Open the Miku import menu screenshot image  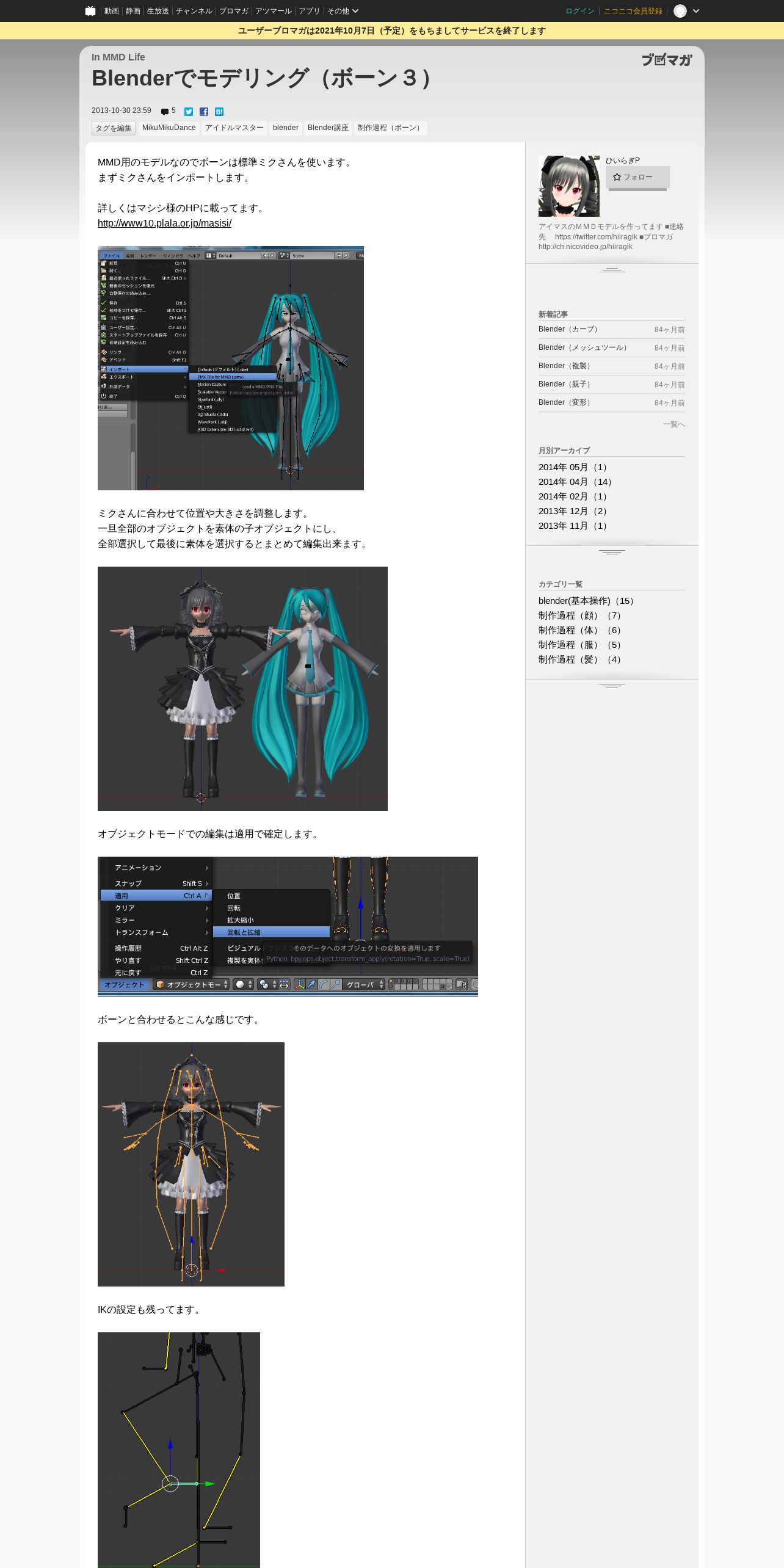coord(231,368)
